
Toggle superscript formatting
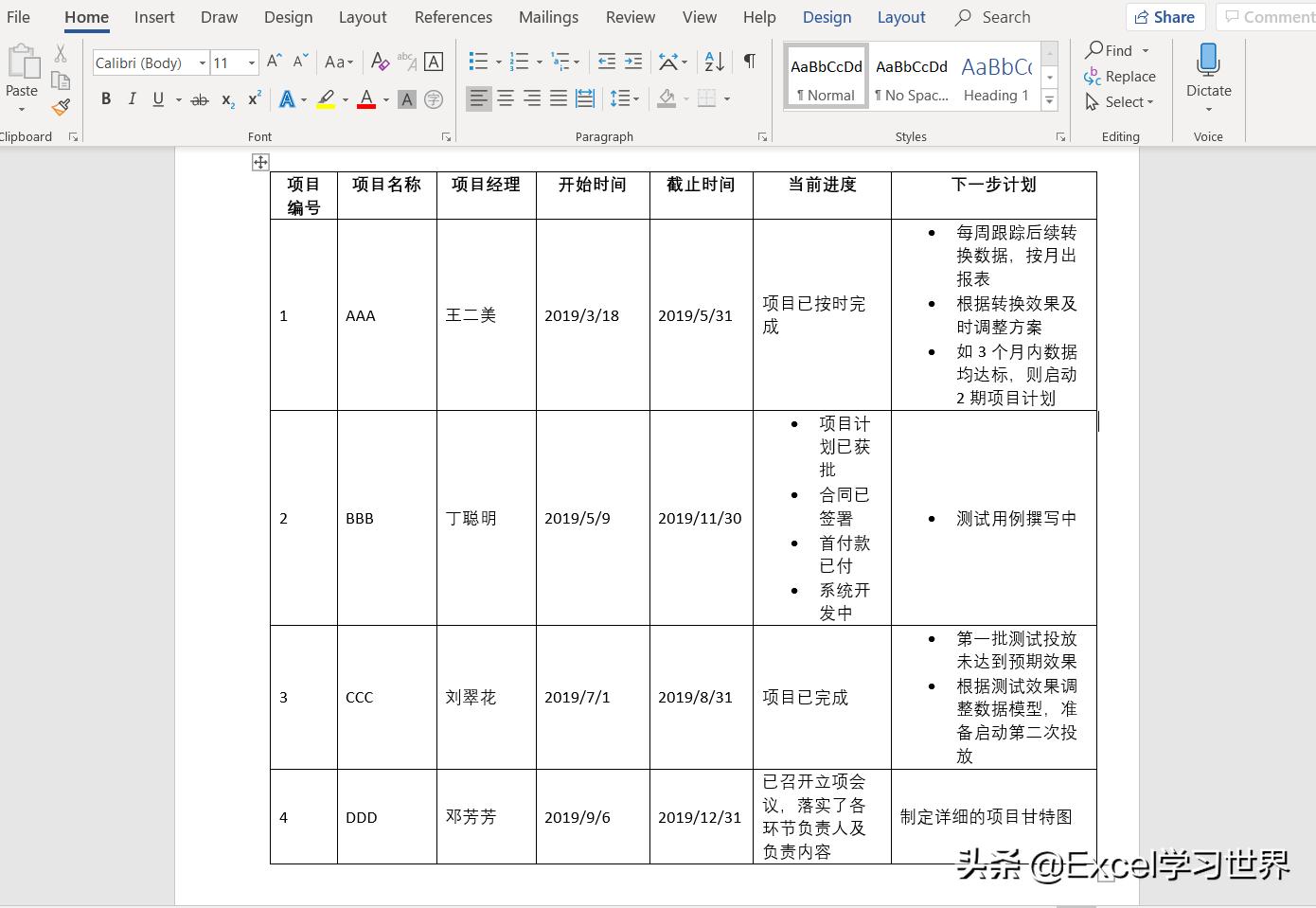253,98
